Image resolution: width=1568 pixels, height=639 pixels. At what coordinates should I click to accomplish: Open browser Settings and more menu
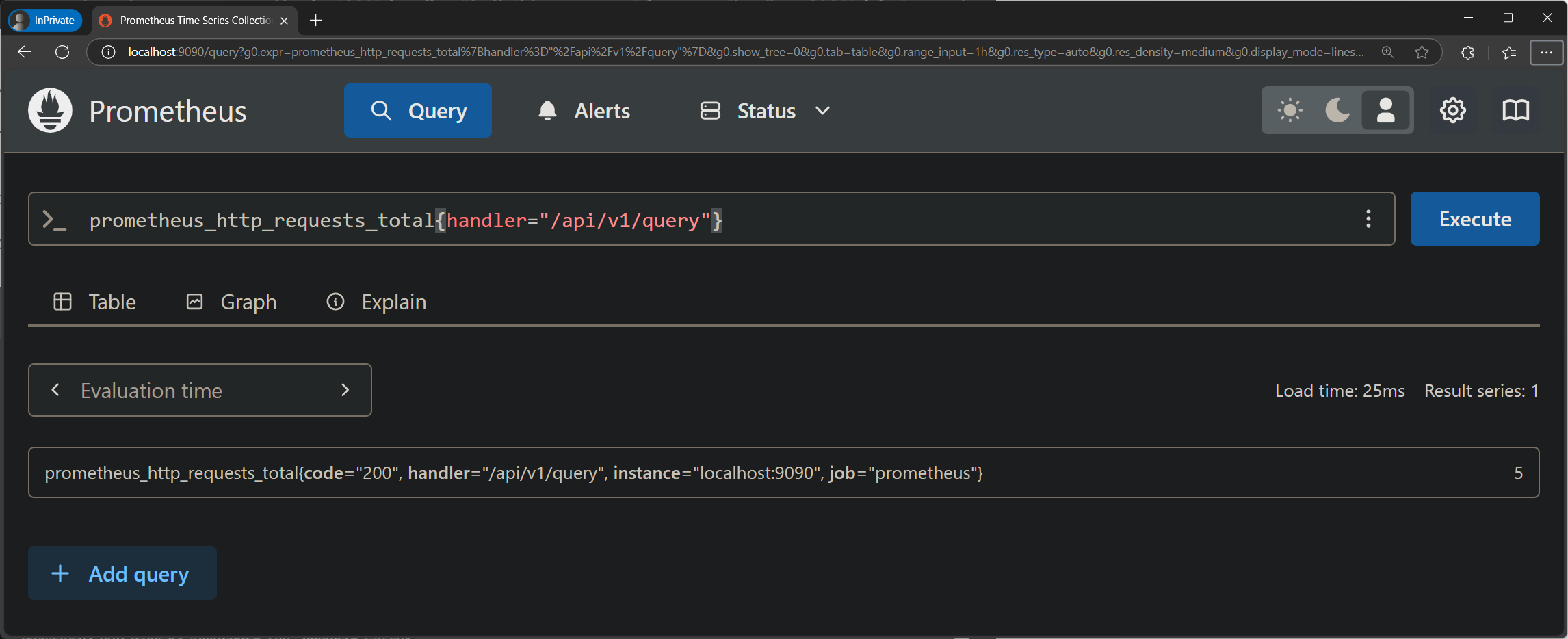1546,52
